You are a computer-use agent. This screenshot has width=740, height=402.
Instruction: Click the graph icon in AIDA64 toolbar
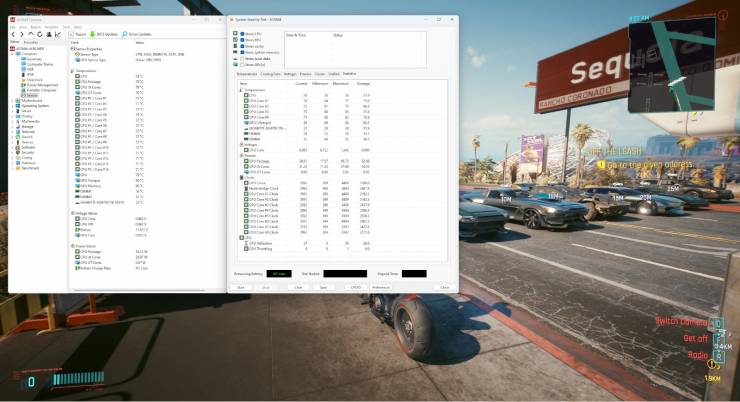pos(58,34)
